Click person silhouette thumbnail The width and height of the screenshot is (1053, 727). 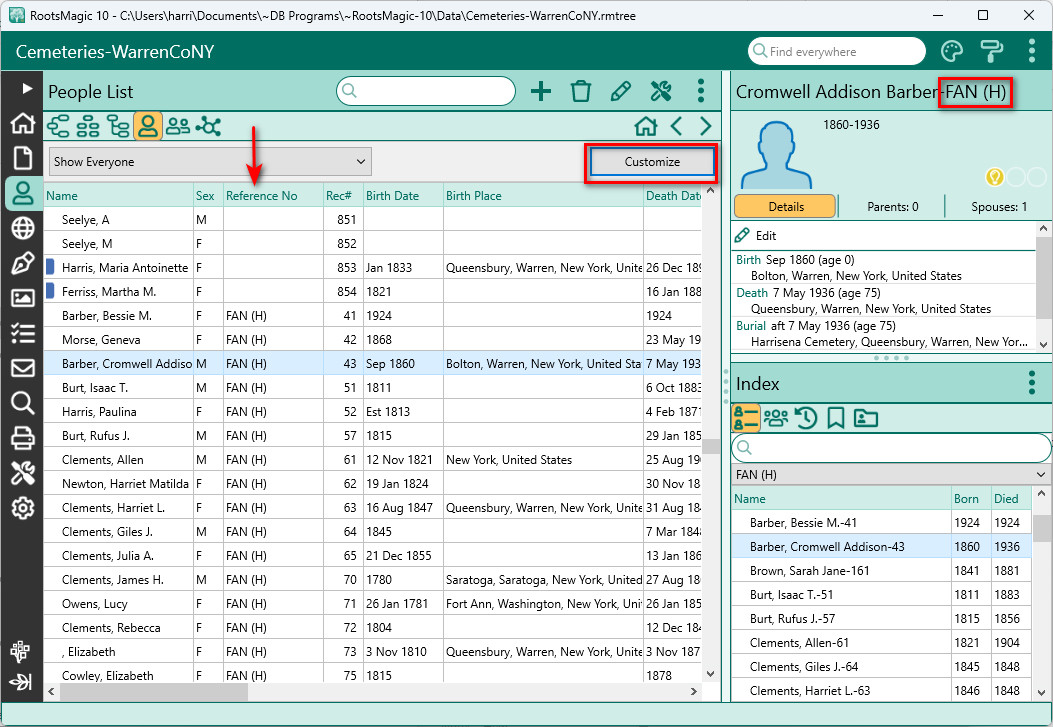776,156
